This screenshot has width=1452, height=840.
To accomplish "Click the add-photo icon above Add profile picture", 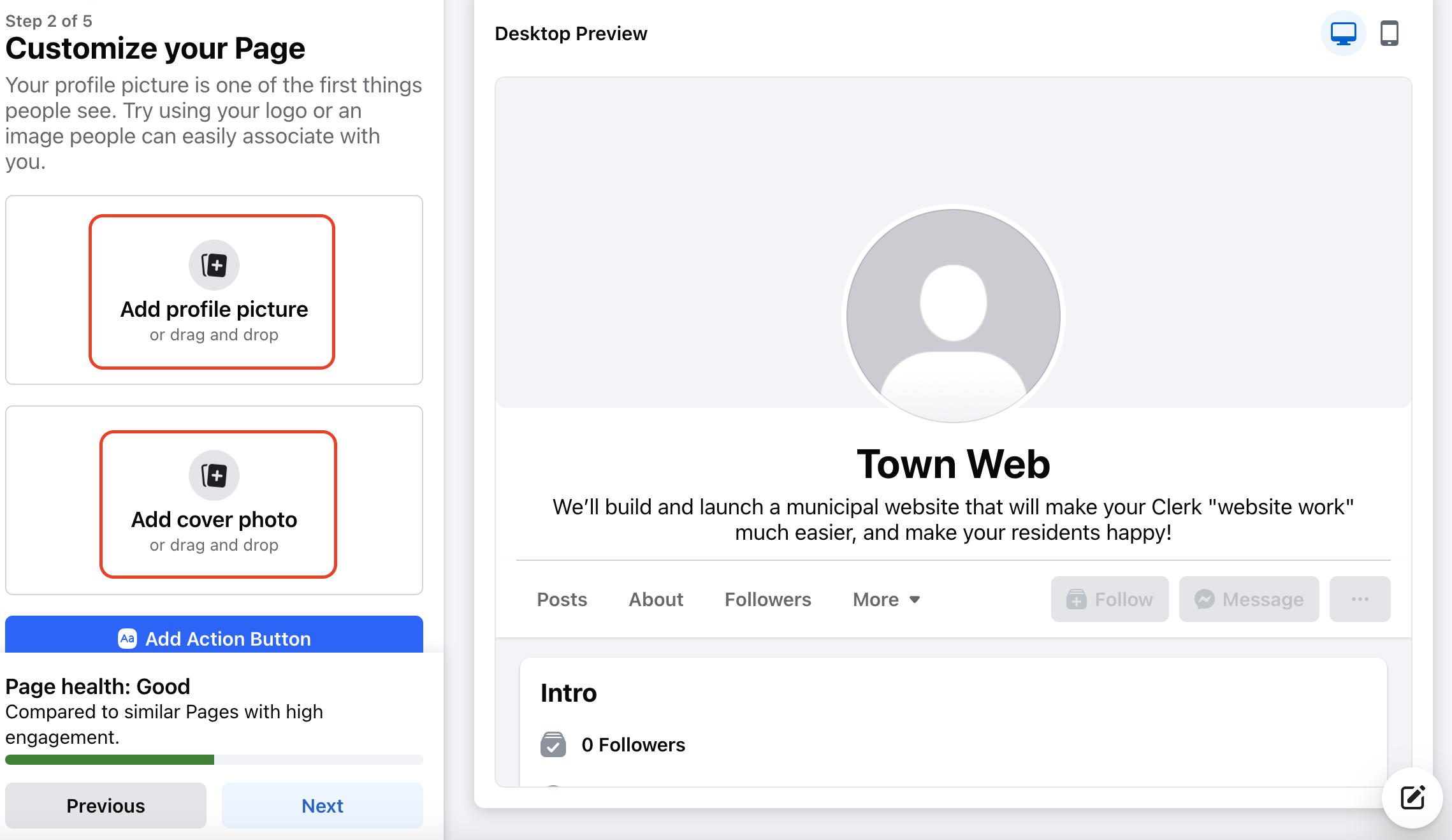I will coord(214,265).
